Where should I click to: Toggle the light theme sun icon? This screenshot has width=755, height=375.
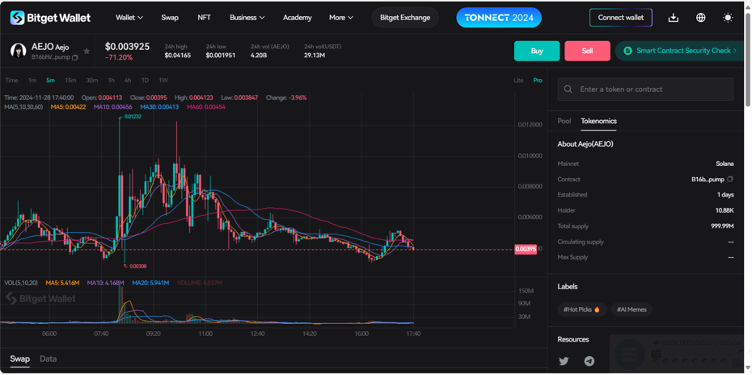click(x=728, y=18)
